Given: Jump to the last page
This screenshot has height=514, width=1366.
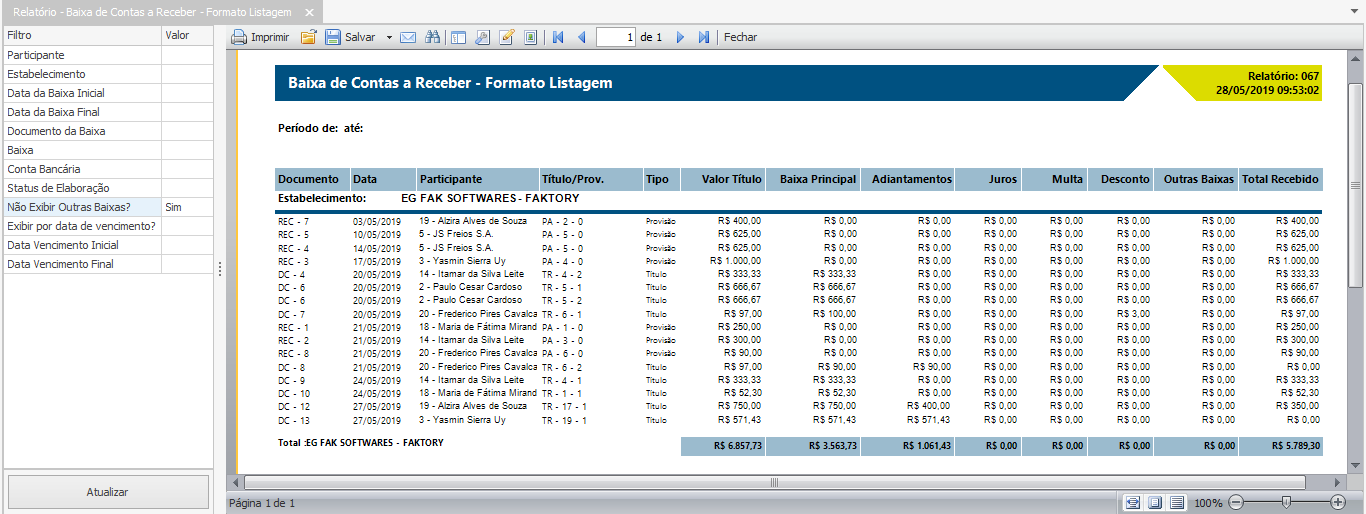Looking at the screenshot, I should (704, 37).
